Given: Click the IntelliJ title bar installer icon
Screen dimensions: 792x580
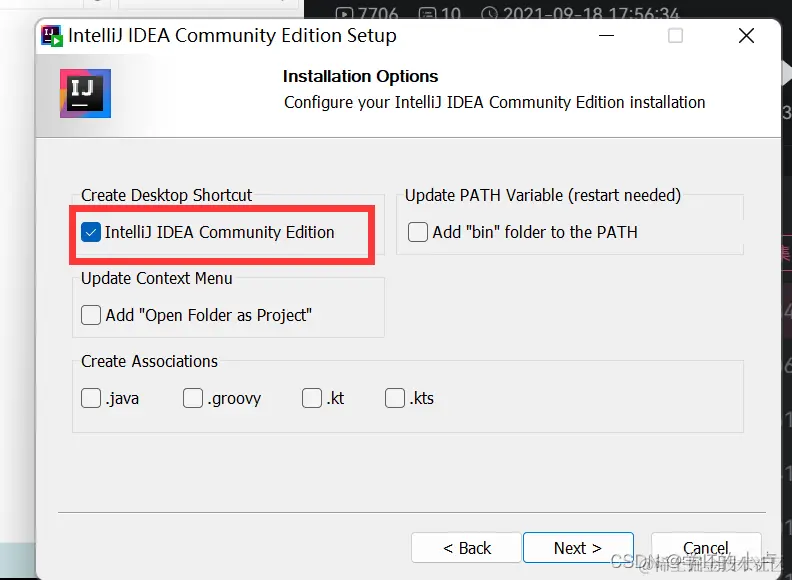Looking at the screenshot, I should [52, 36].
